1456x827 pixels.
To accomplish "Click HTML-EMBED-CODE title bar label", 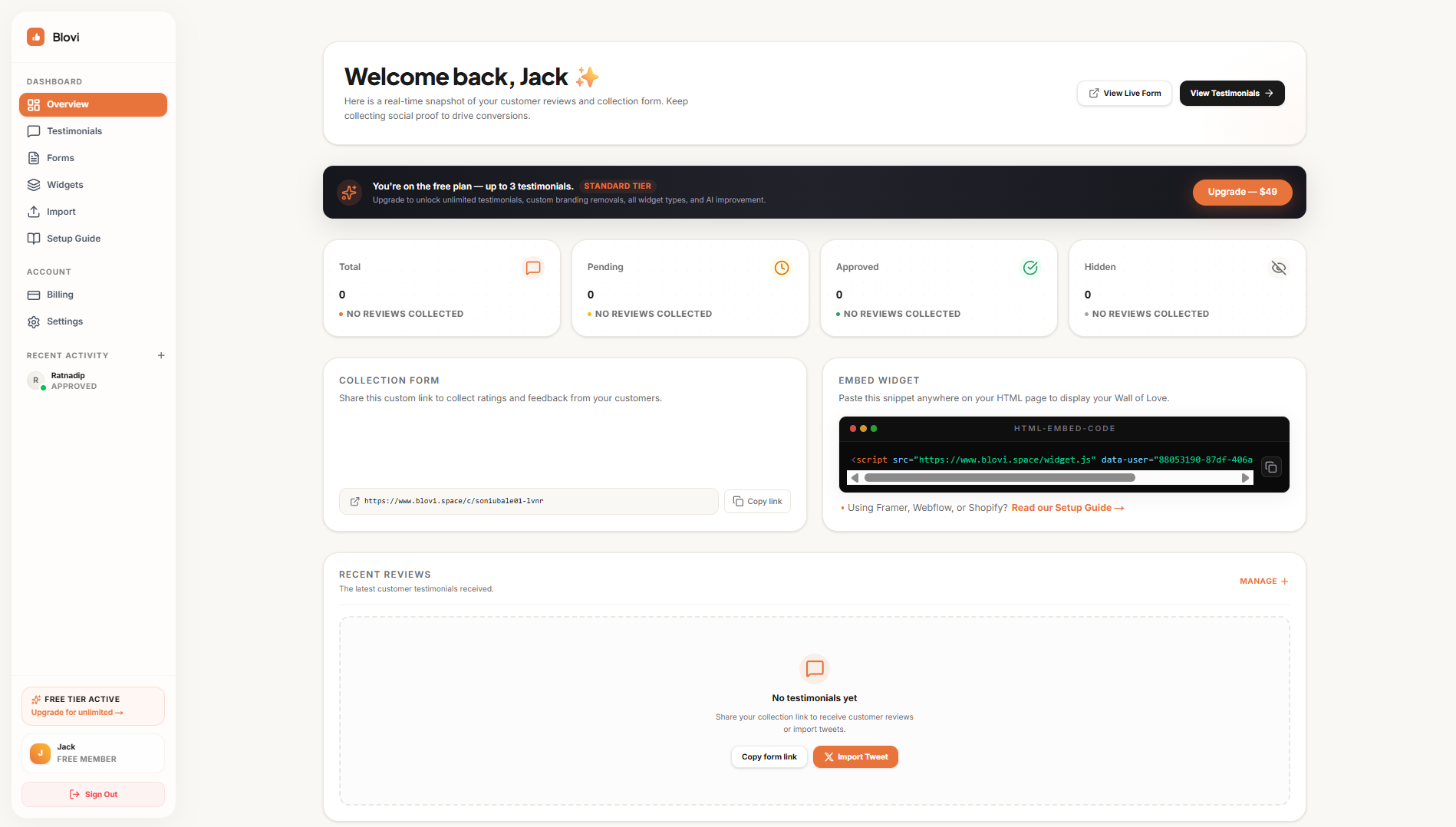I will [1064, 429].
